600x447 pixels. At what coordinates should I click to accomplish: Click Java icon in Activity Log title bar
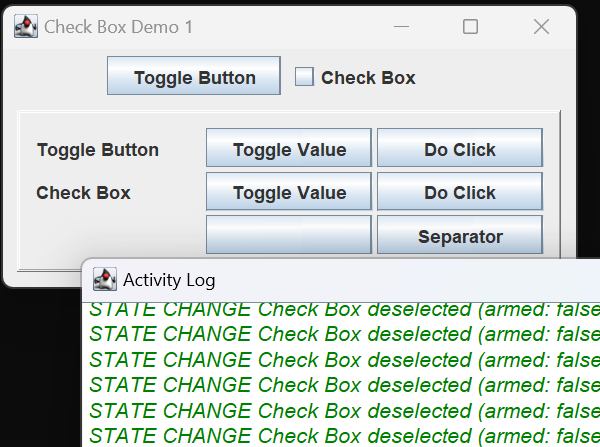click(105, 279)
